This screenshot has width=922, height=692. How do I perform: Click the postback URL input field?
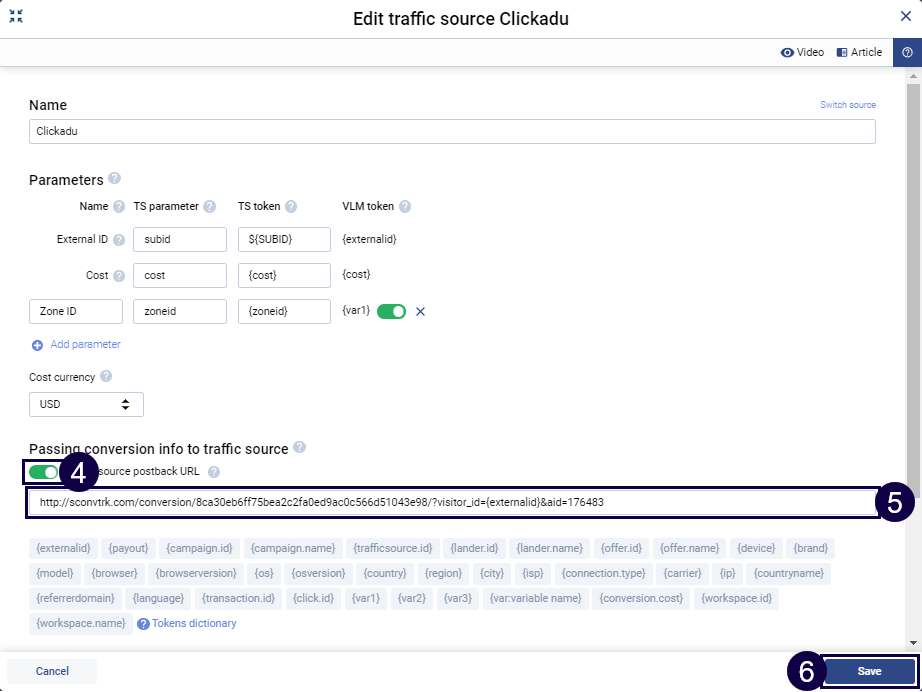pos(452,503)
